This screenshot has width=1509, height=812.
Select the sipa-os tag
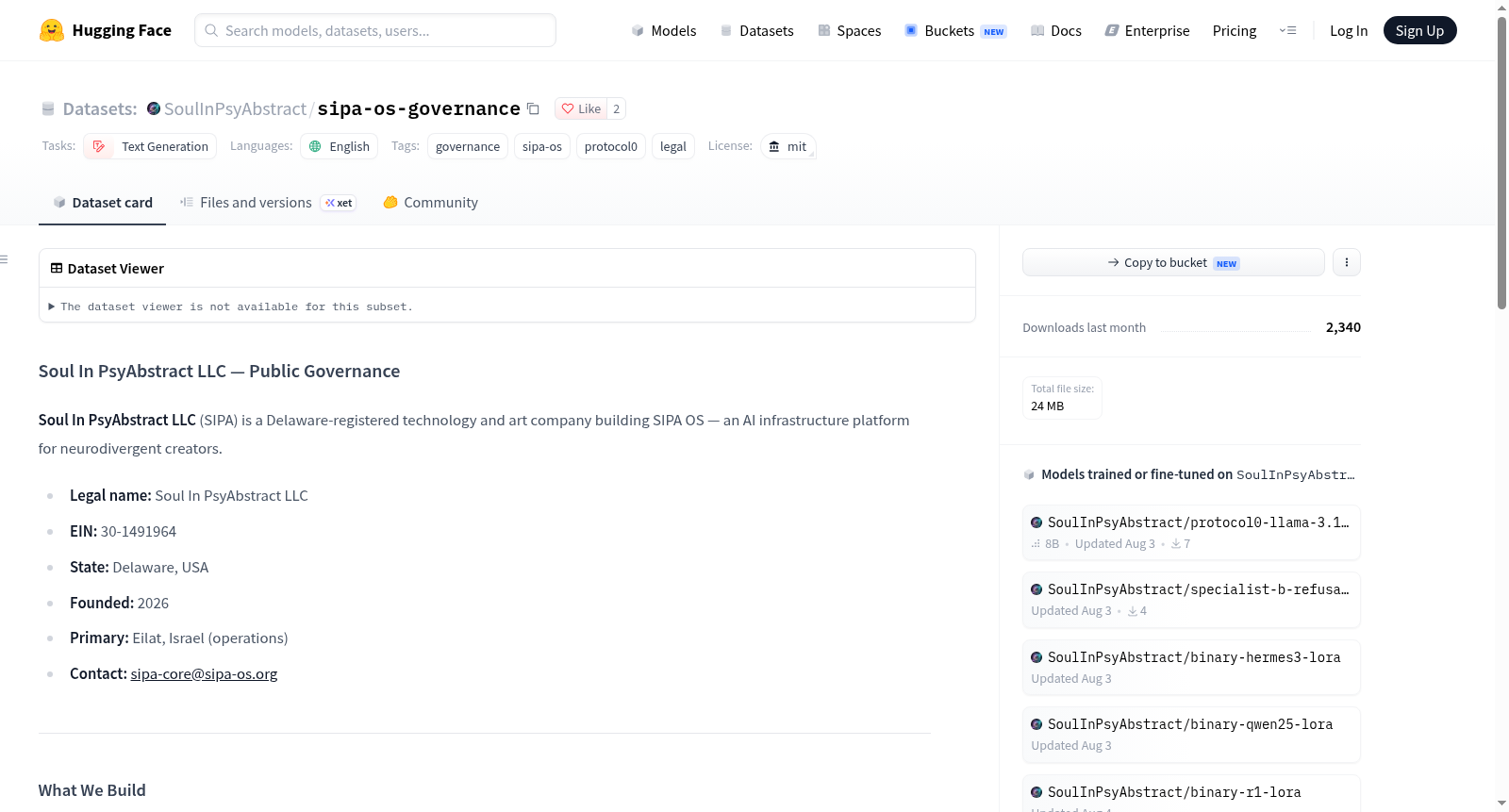542,146
